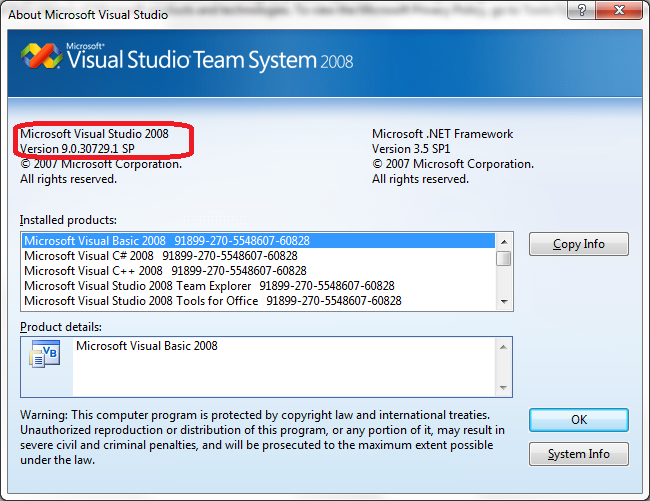Click the installed products scrollbar thumb
Image resolution: width=650 pixels, height=501 pixels.
click(505, 258)
